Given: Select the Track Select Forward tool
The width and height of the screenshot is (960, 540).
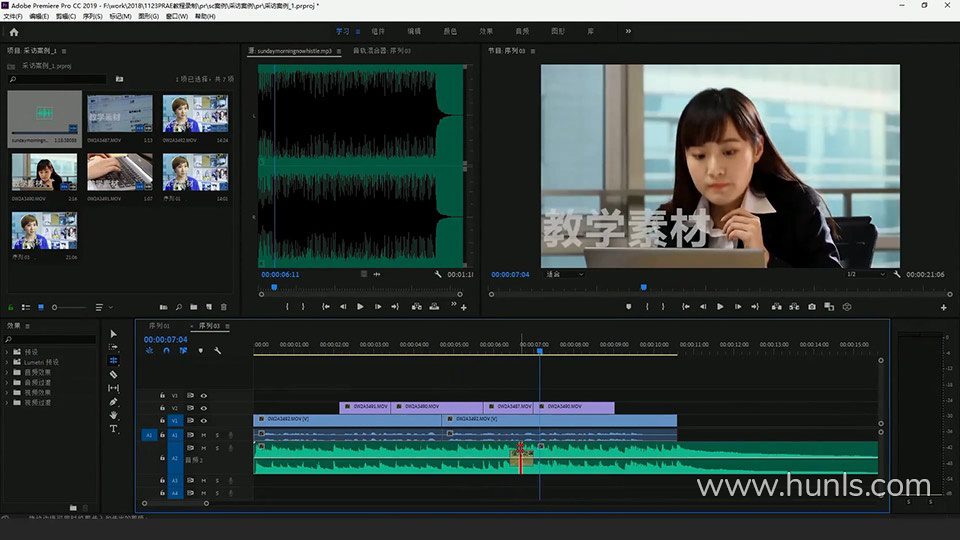Looking at the screenshot, I should pyautogui.click(x=113, y=347).
